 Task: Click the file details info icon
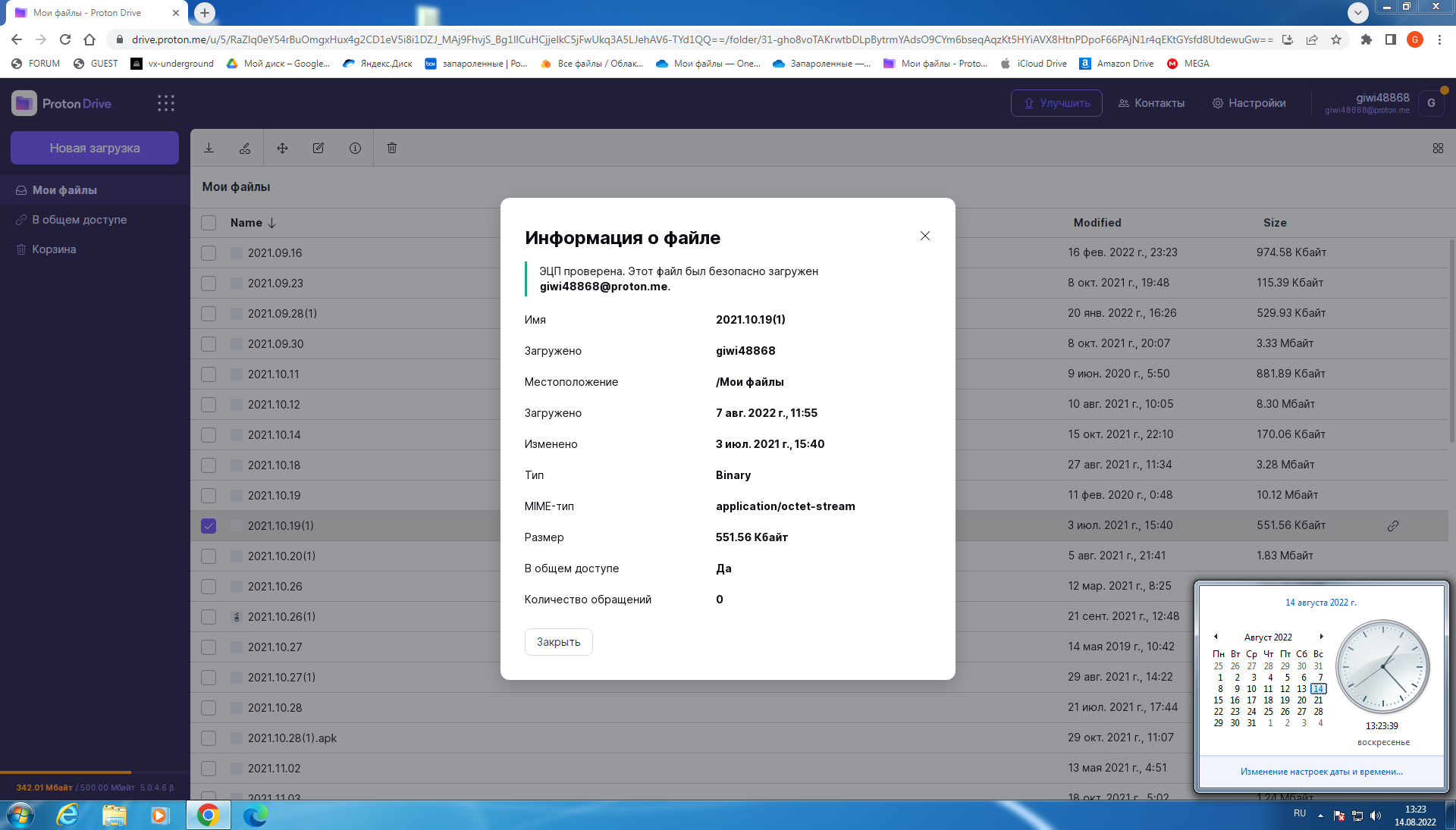coord(355,148)
